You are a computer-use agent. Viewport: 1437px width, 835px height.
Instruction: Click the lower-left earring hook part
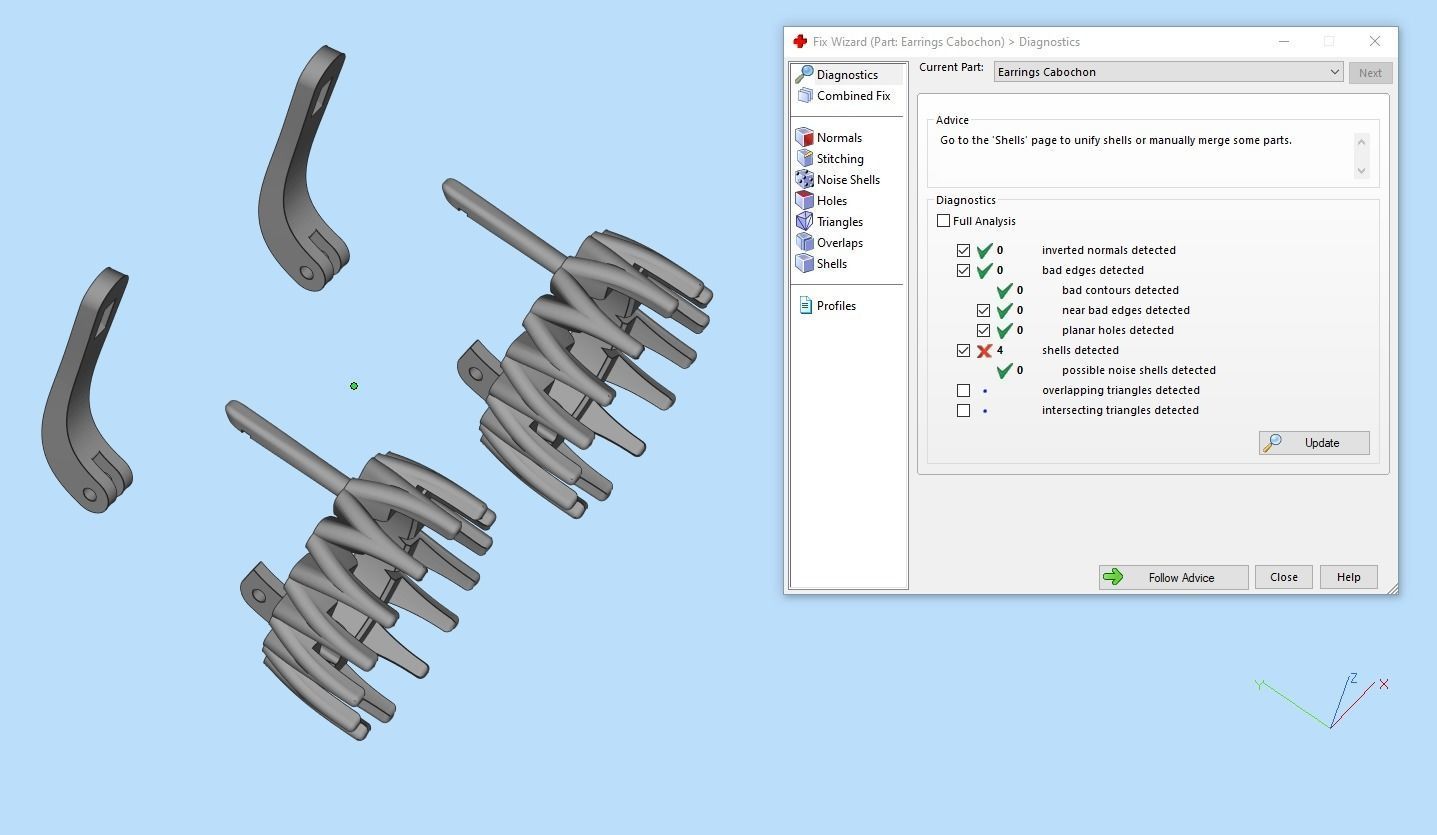(x=86, y=391)
